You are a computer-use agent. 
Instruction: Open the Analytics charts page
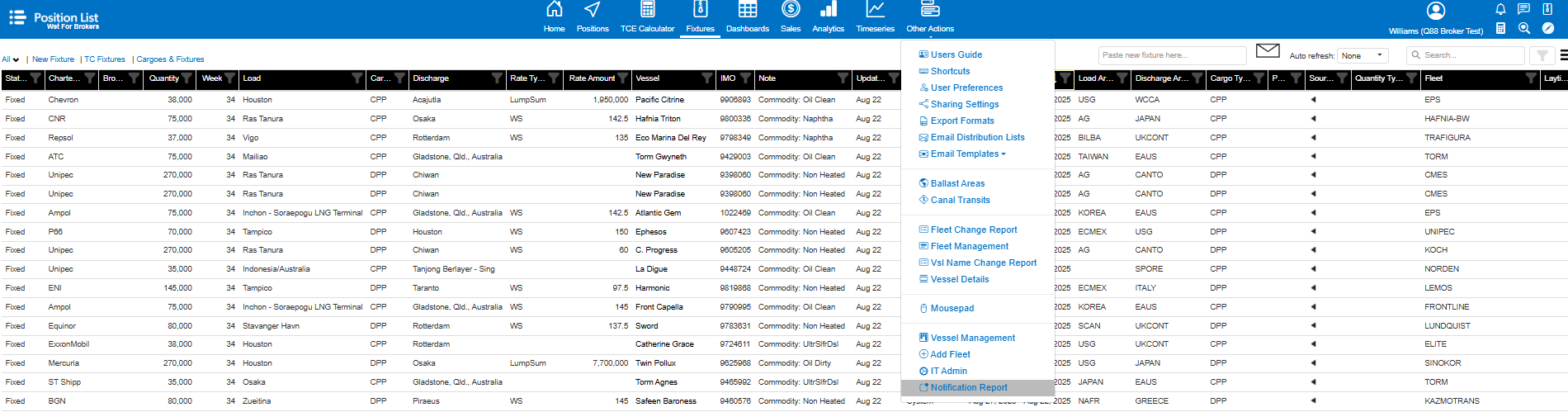pyautogui.click(x=828, y=17)
